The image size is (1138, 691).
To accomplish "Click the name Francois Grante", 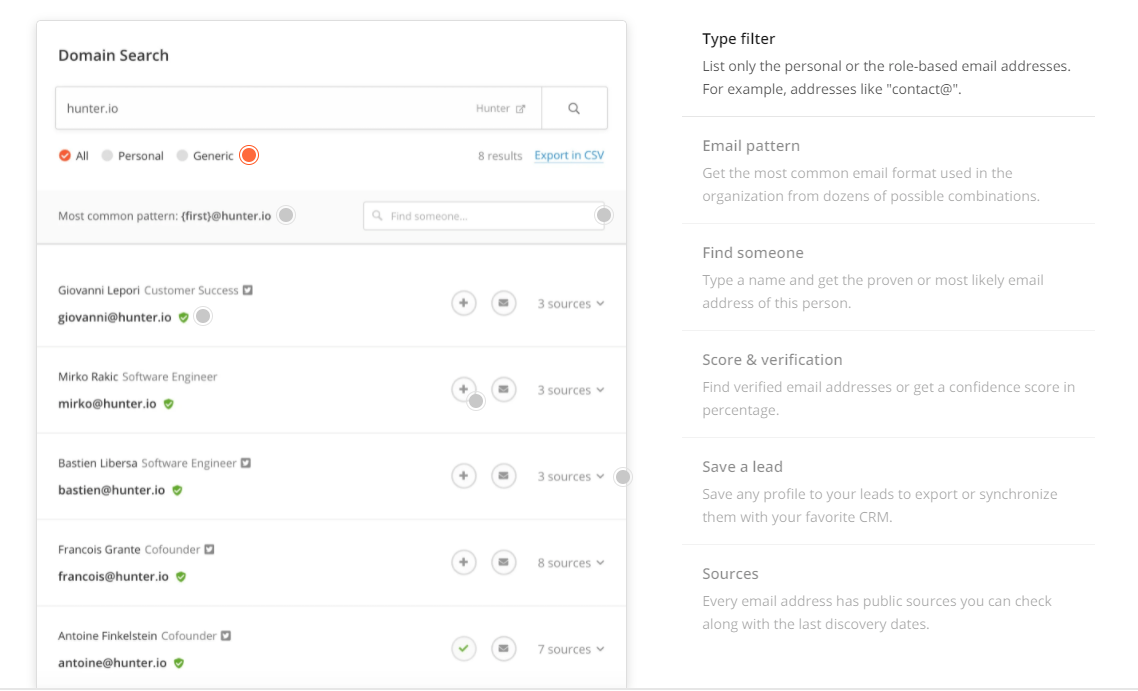I will click(99, 549).
